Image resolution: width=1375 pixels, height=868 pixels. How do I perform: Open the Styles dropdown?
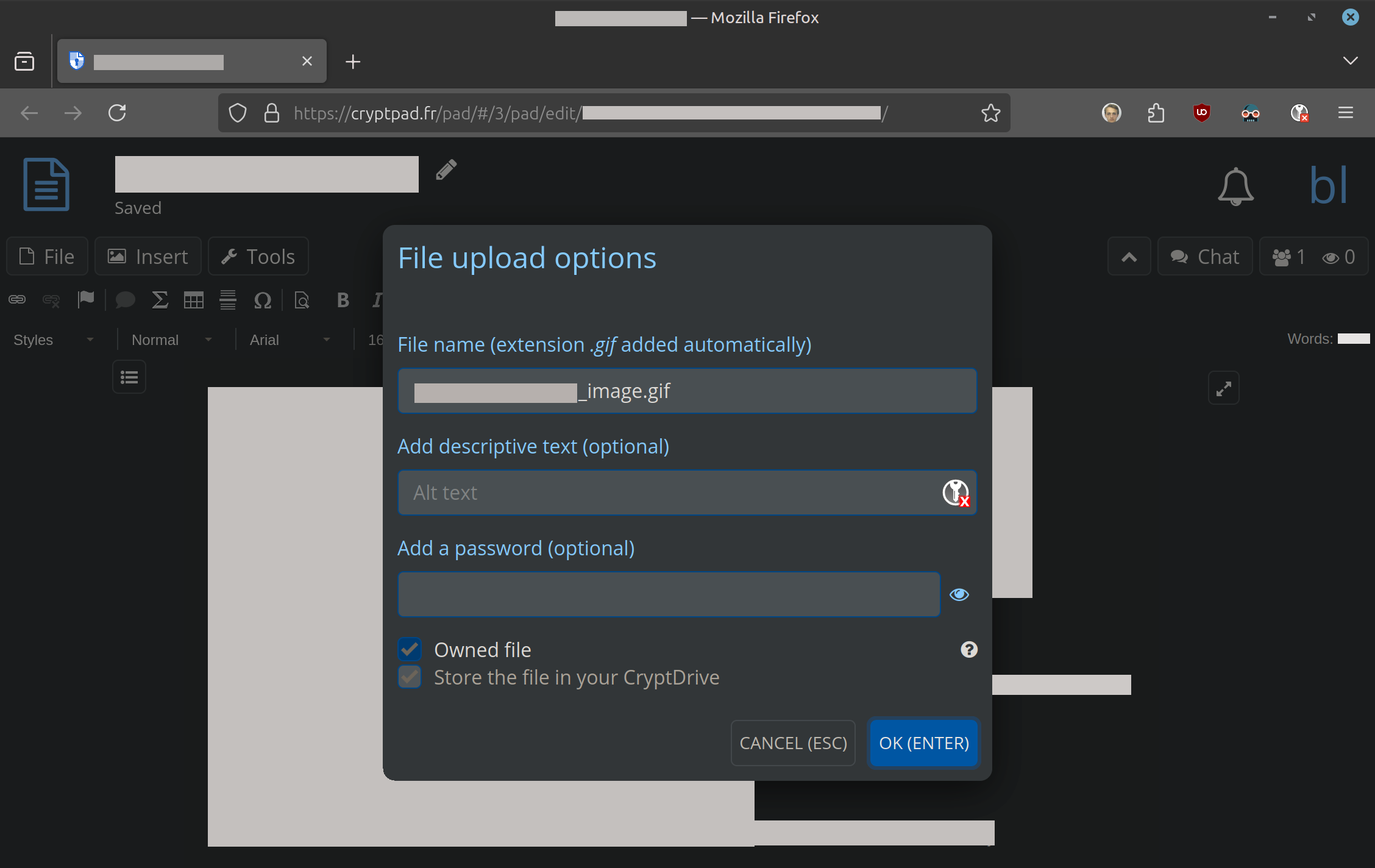pos(54,340)
